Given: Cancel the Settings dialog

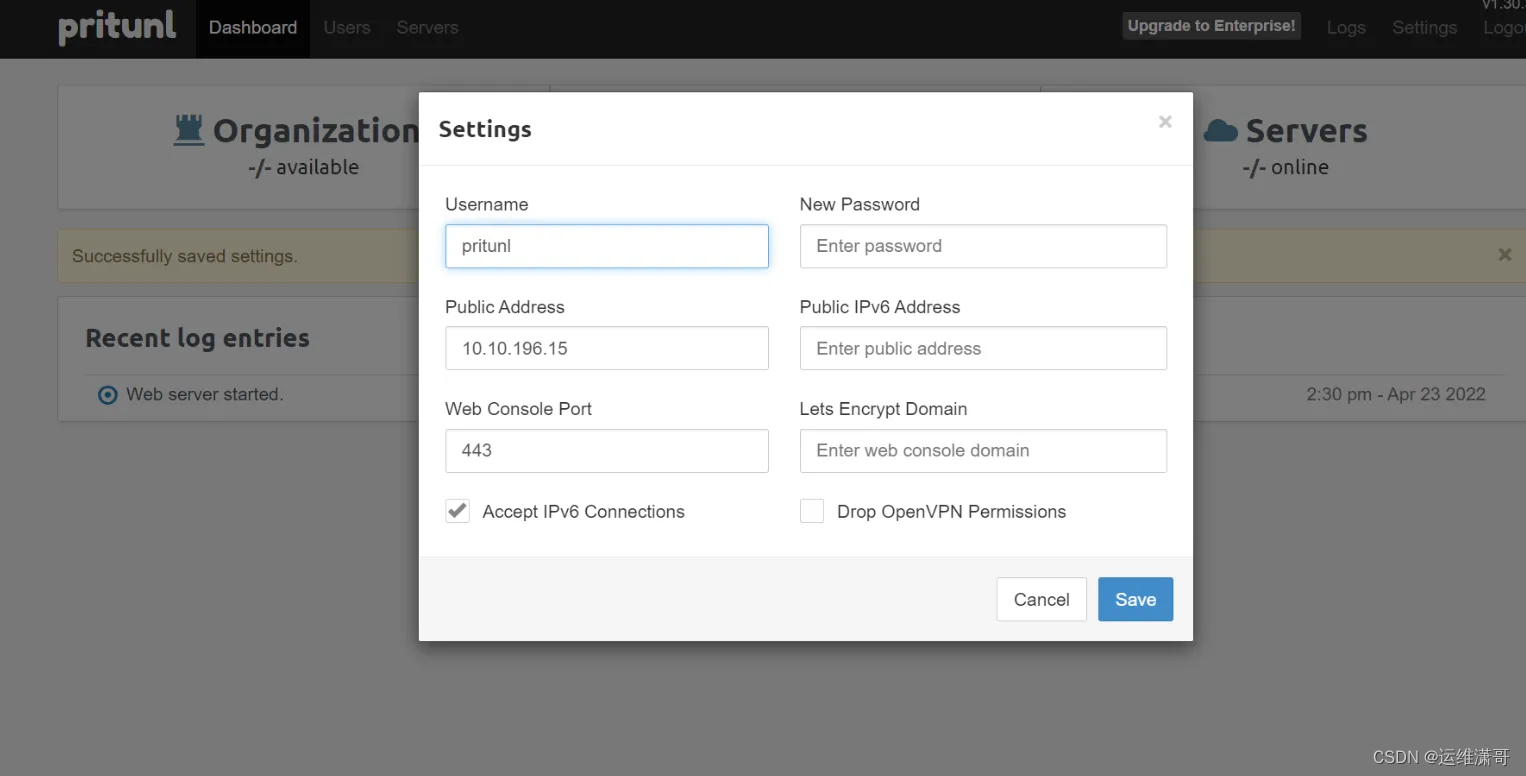Looking at the screenshot, I should (1041, 599).
